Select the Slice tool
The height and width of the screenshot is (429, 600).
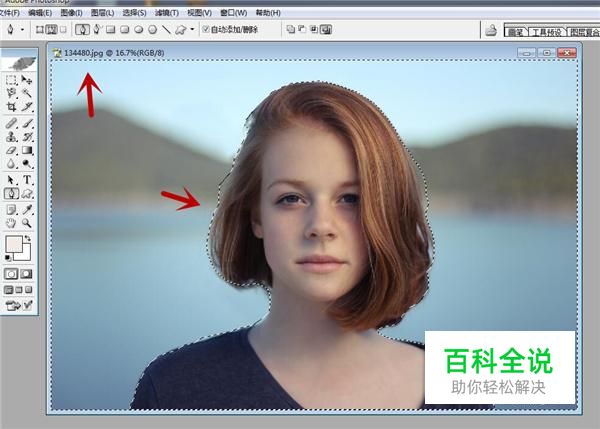pyautogui.click(x=27, y=106)
